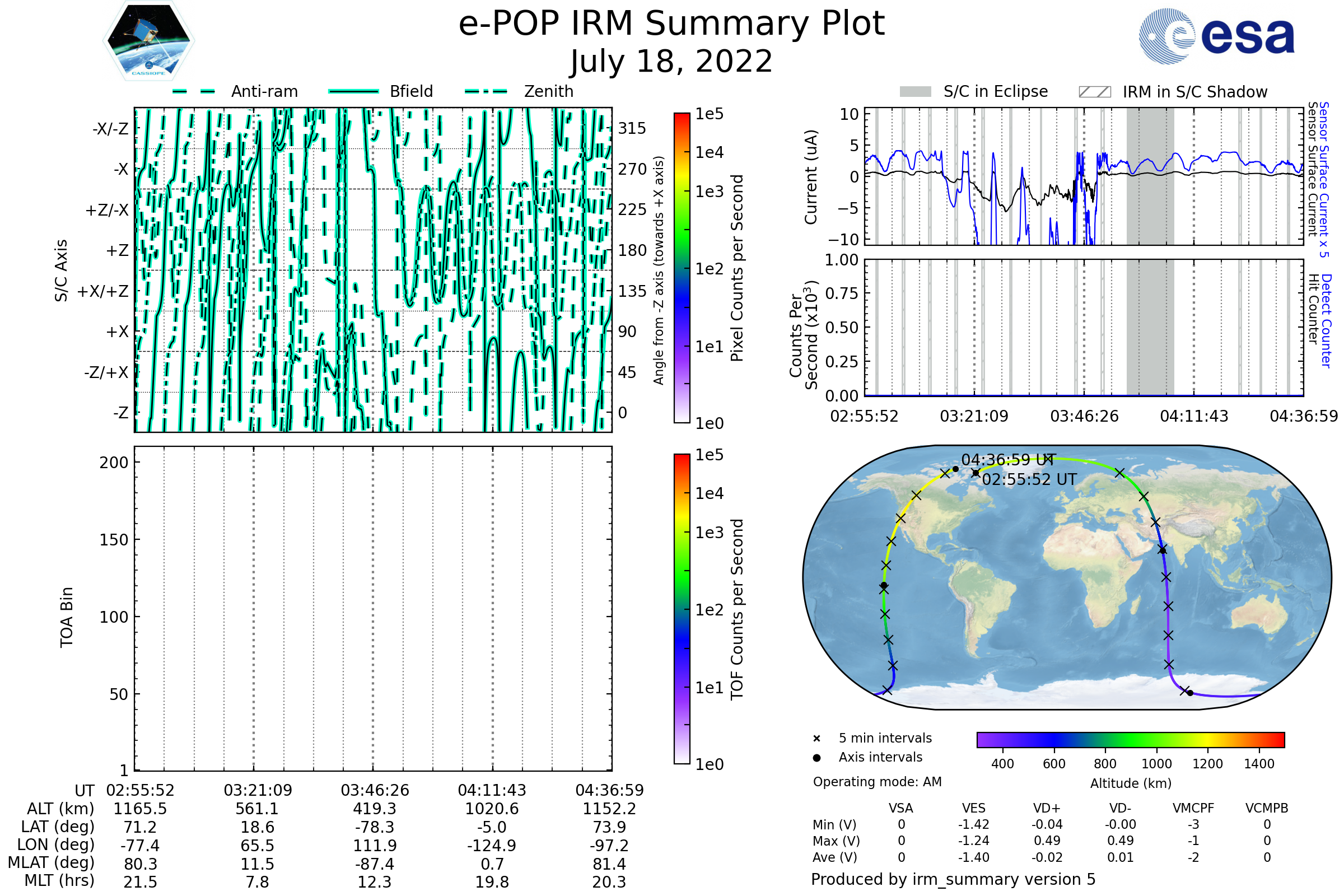The width and height of the screenshot is (1344, 896).
Task: Click the Pixel Counts per Second colorbar
Action: 682,268
